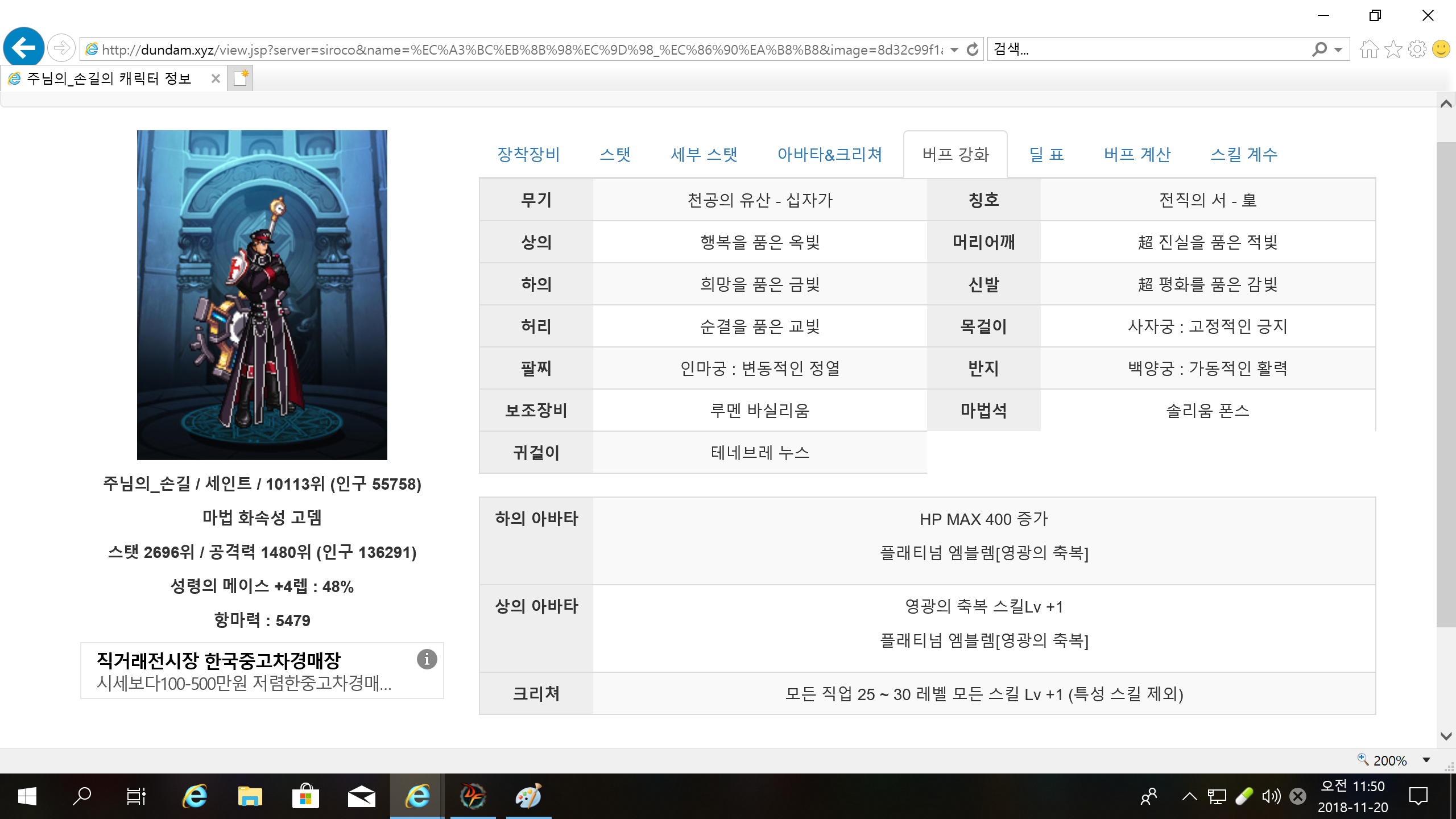The height and width of the screenshot is (819, 1456).
Task: Show hidden tray icons chevron
Action: (1189, 796)
